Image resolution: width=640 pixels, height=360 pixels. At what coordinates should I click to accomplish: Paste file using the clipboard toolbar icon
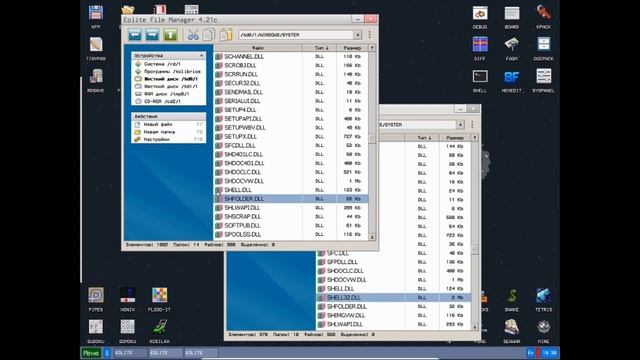(x=226, y=35)
